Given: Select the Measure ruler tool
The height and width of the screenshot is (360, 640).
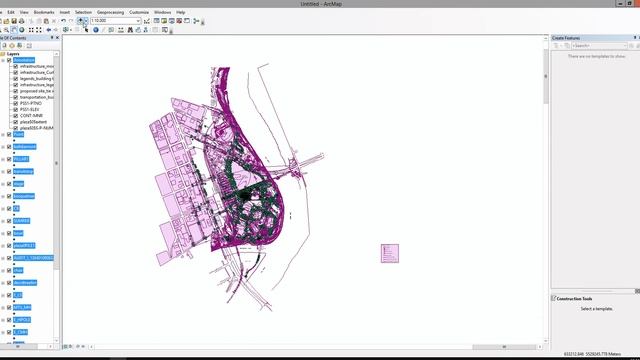Looking at the screenshot, I should [x=120, y=30].
